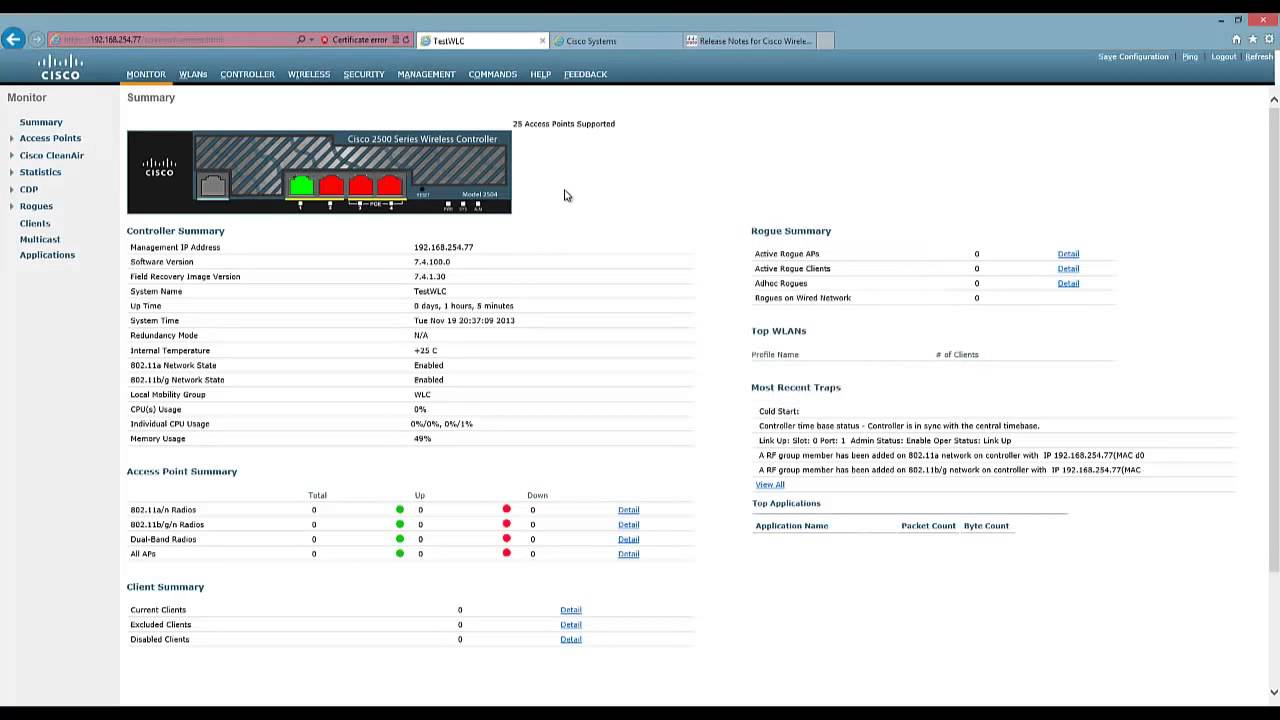Click the address bar search icon
This screenshot has height=720, width=1280.
pyautogui.click(x=301, y=40)
